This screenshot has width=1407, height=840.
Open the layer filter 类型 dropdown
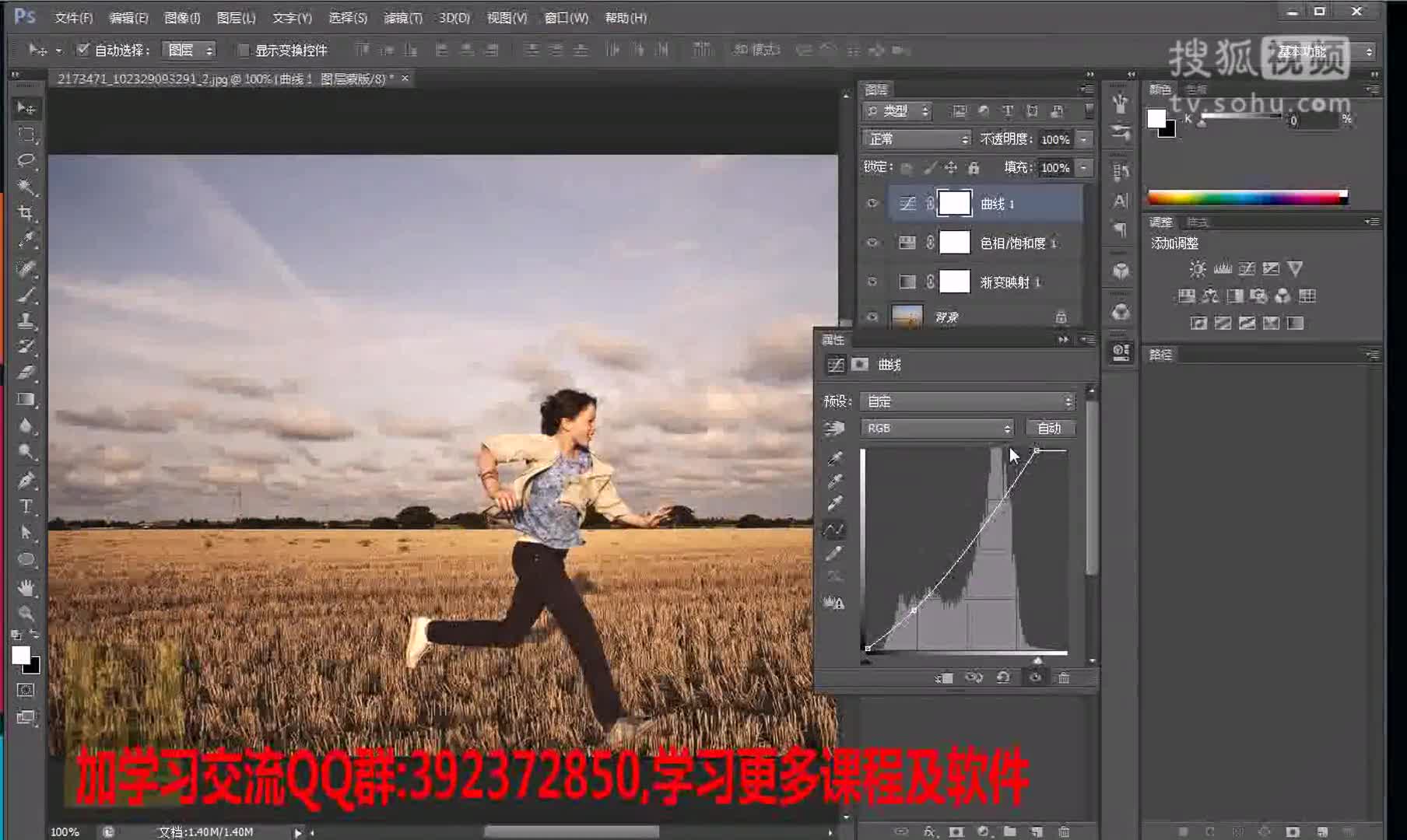(x=897, y=111)
